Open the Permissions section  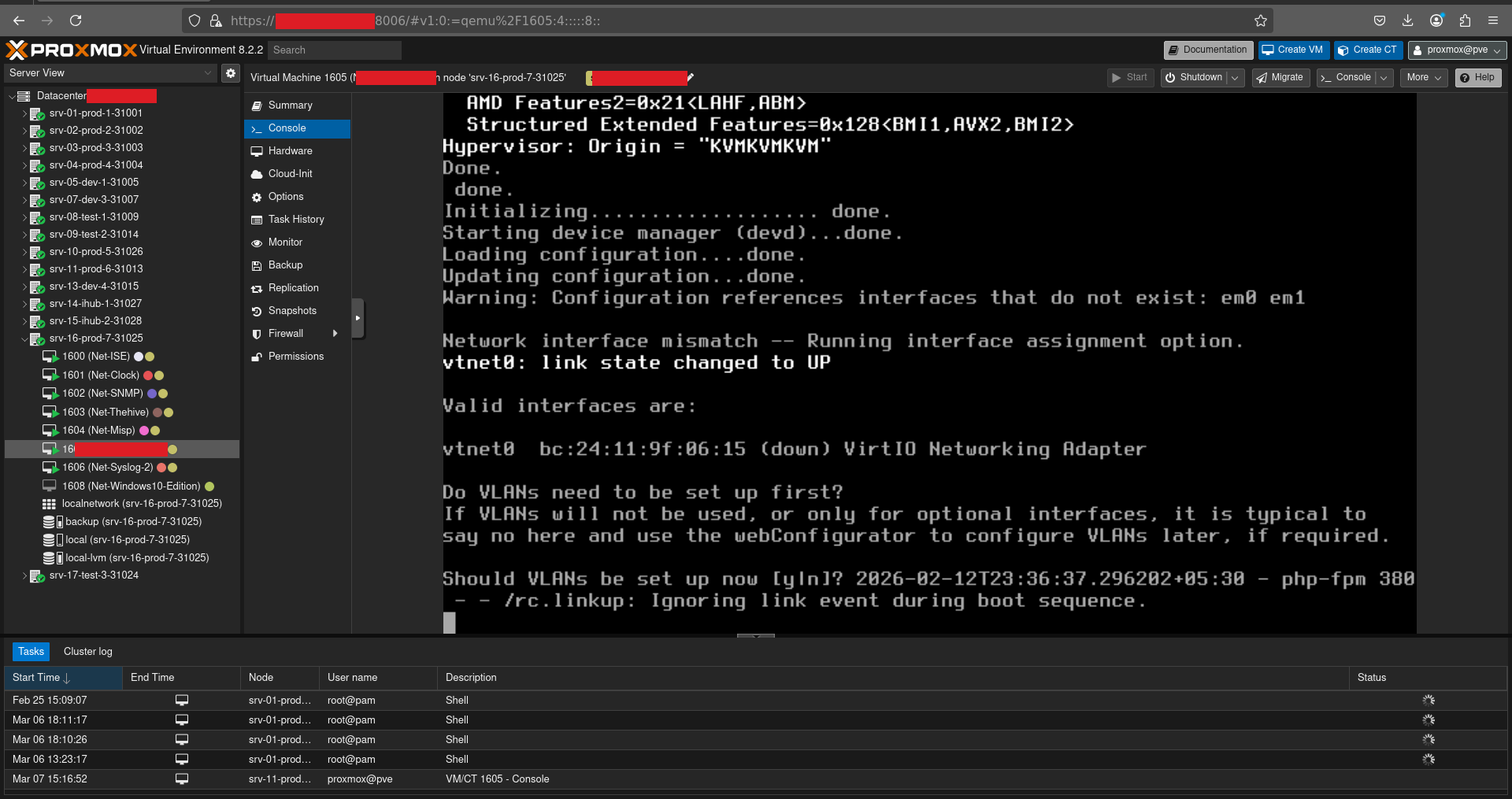pos(297,357)
